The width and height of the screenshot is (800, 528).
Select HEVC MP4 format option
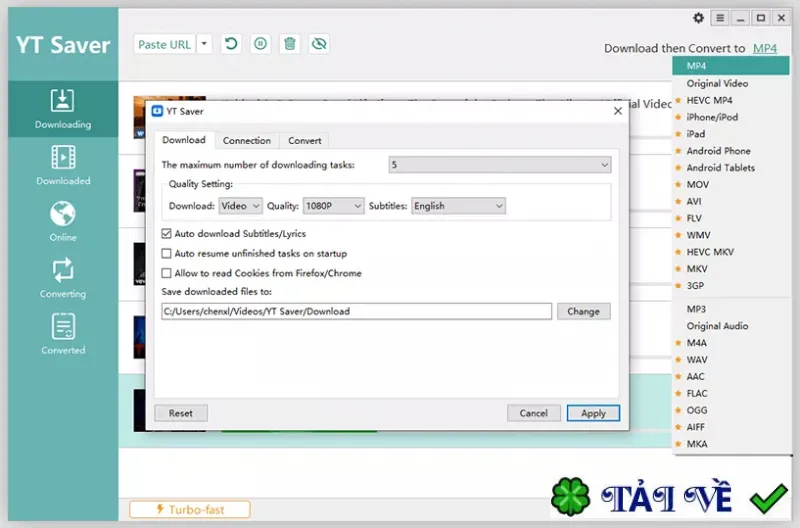(x=731, y=100)
